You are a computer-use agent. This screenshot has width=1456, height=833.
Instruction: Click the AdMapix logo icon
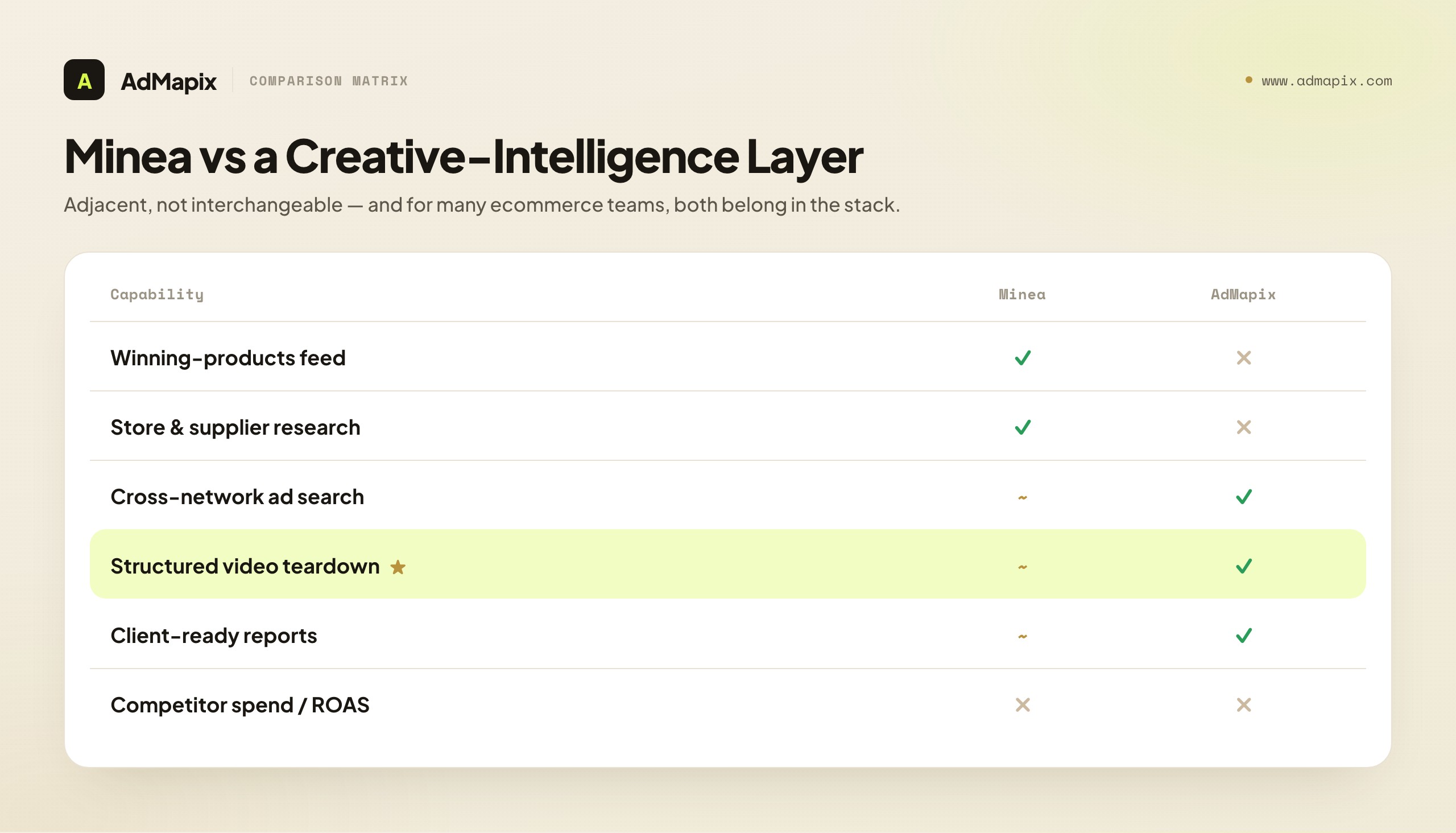pos(84,80)
